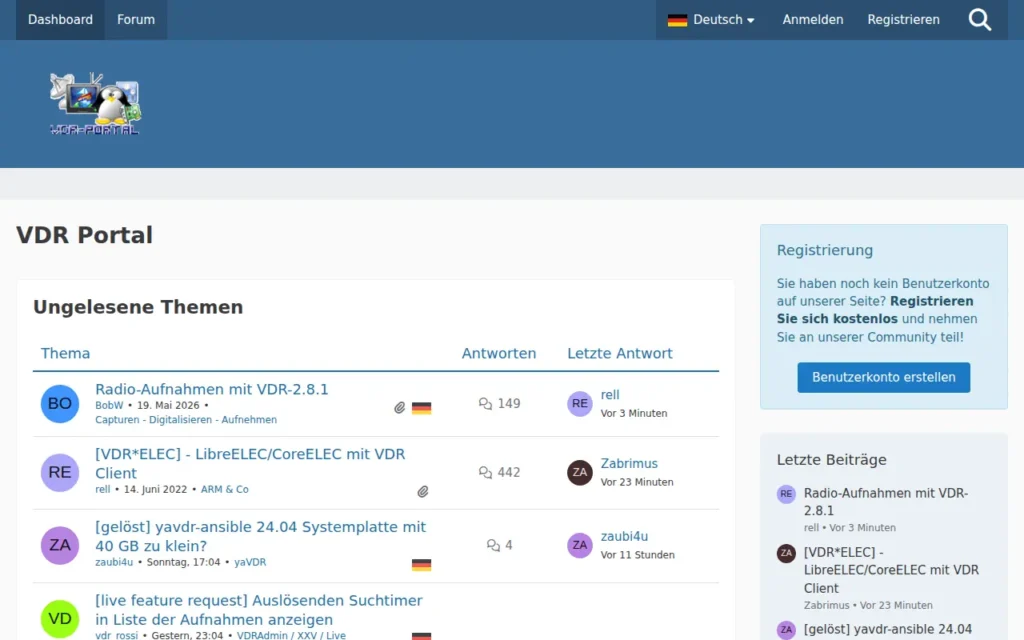This screenshot has height=640, width=1024.
Task: Open thread Radio-Aufnahmen mit VDR-2.8.1
Action: 212,389
